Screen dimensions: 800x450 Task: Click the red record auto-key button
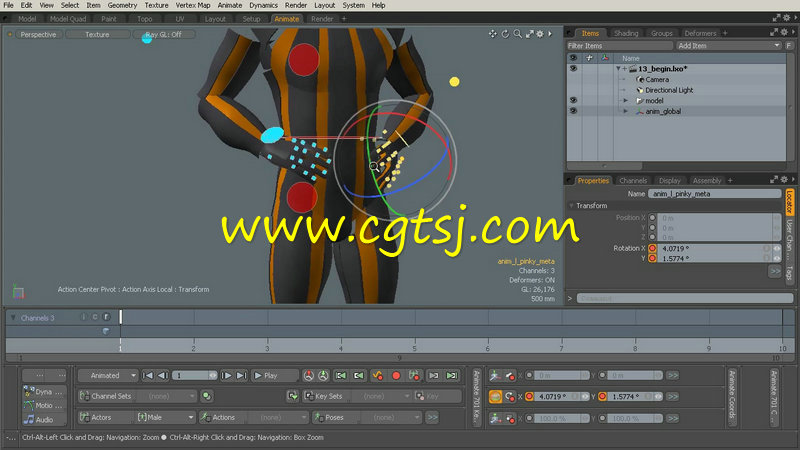click(396, 376)
